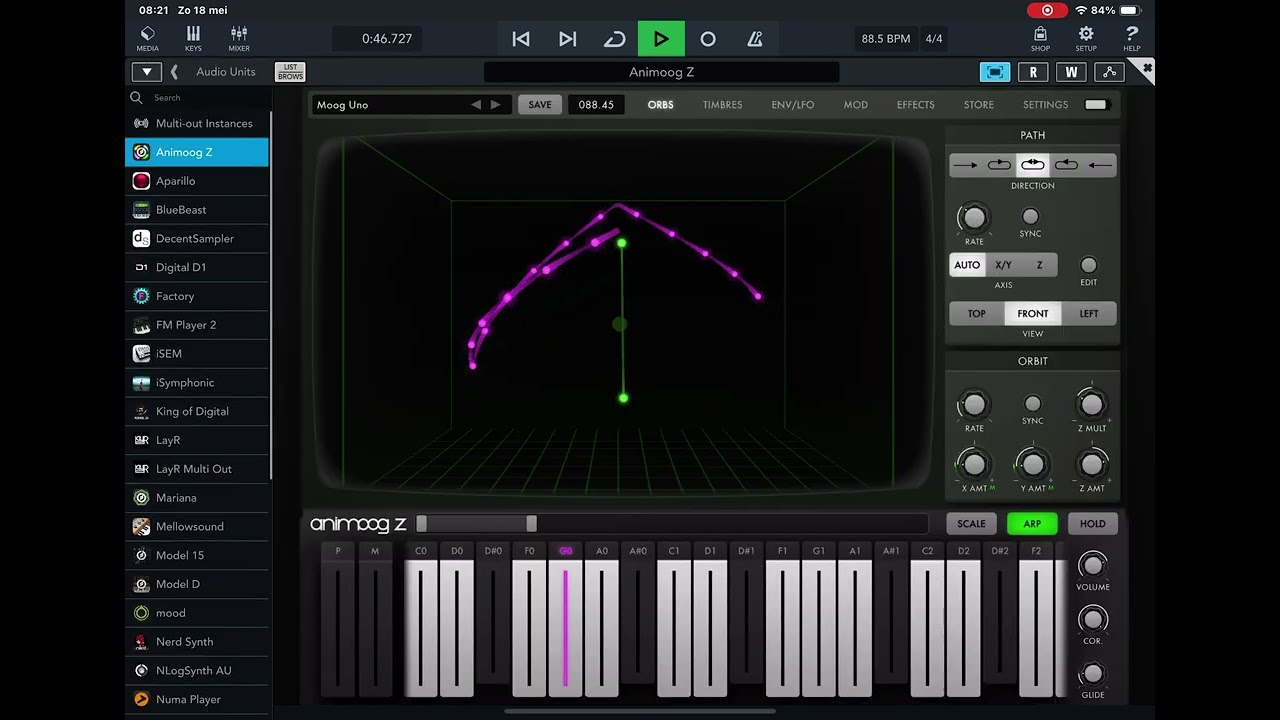Switch the view to TOP
Screen dimensions: 1280x720
(x=977, y=314)
